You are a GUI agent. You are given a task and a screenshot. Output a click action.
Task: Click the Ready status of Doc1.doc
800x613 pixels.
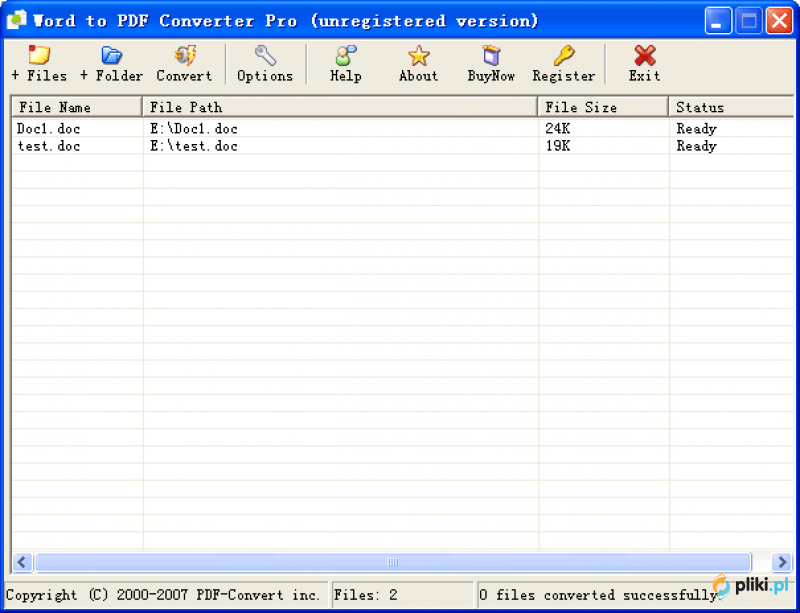click(x=696, y=129)
